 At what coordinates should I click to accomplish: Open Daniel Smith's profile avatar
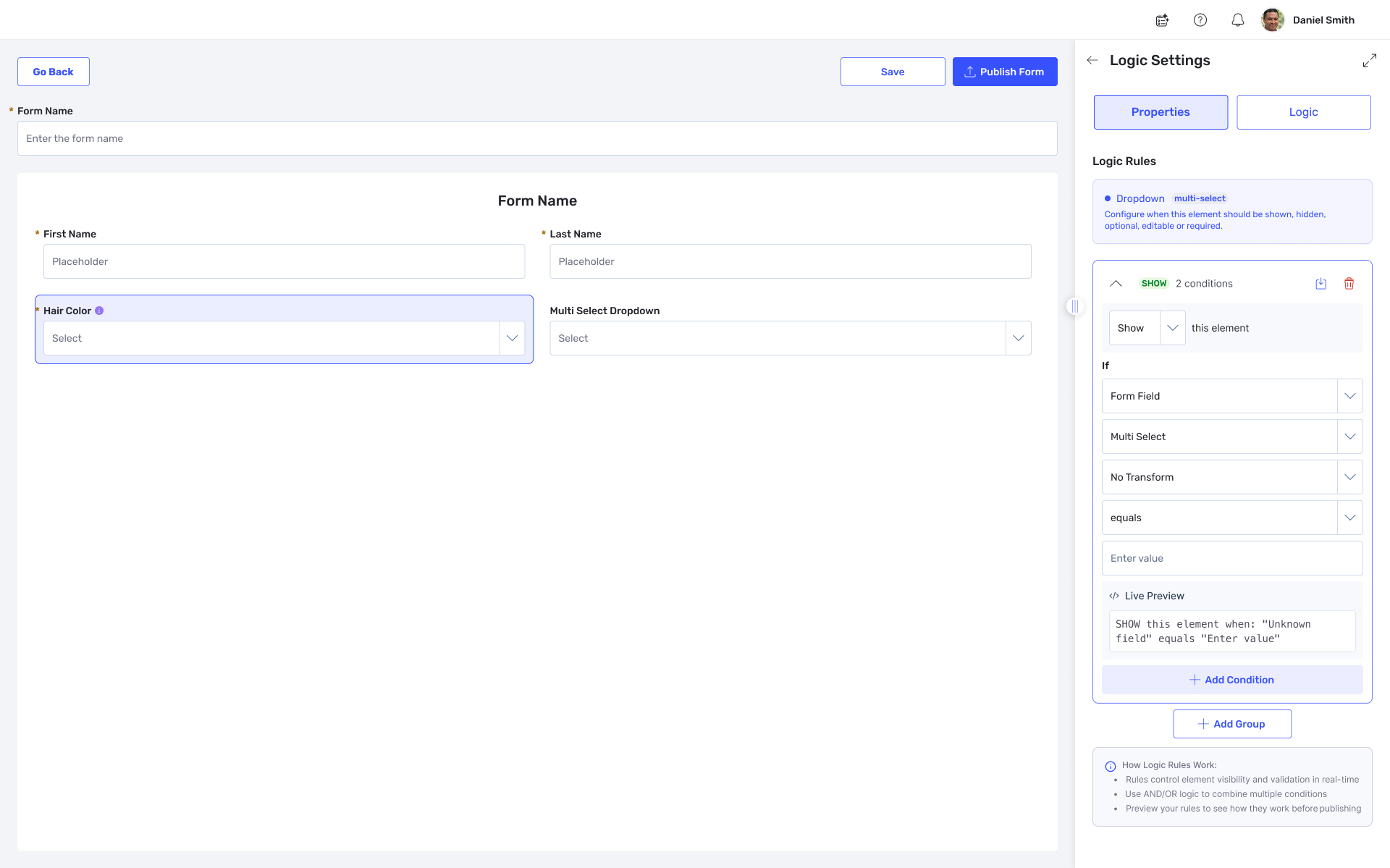pyautogui.click(x=1272, y=20)
